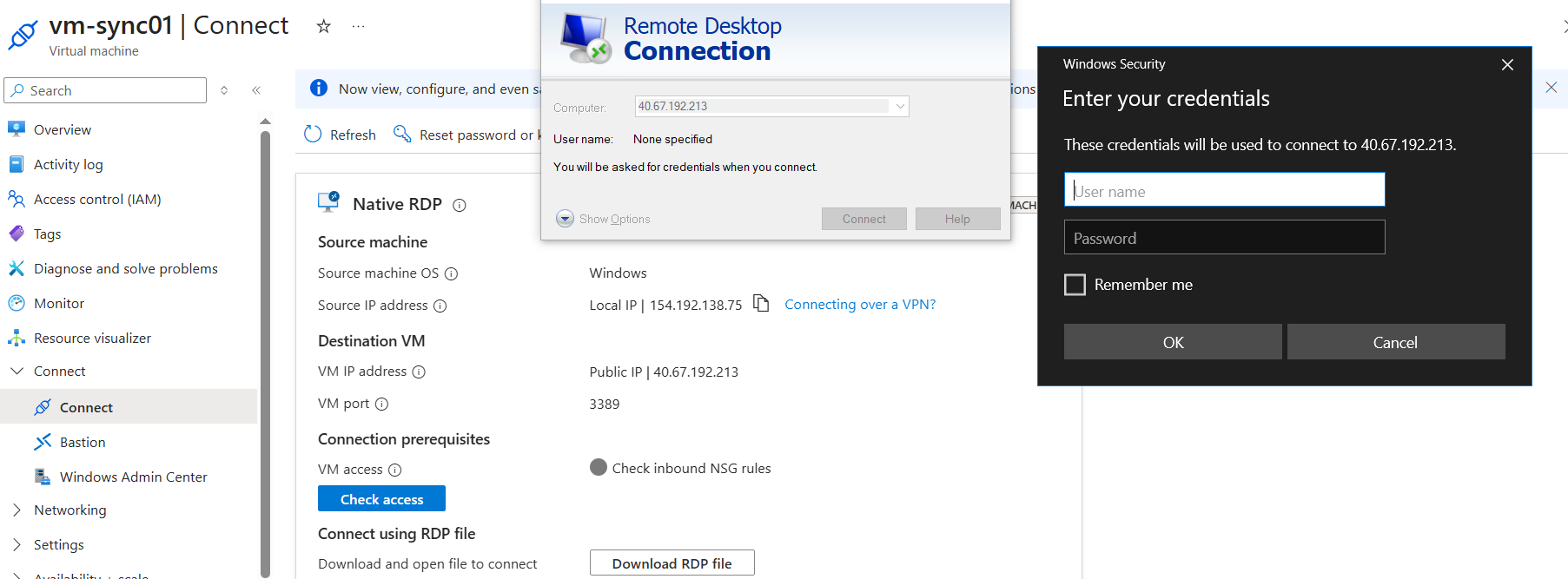Show info for VM access

coord(394,470)
